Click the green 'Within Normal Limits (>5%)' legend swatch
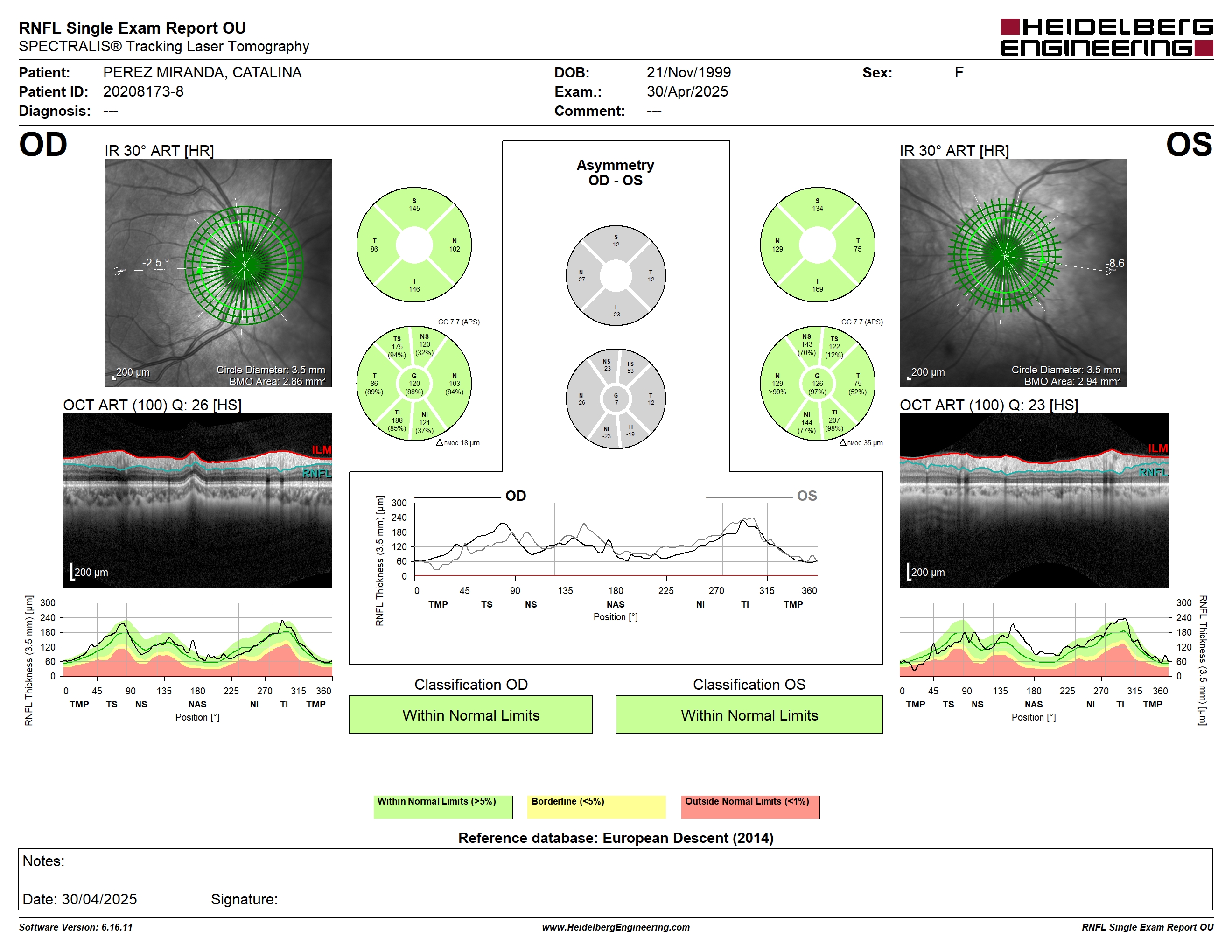The width and height of the screenshot is (1232, 952). click(x=443, y=807)
